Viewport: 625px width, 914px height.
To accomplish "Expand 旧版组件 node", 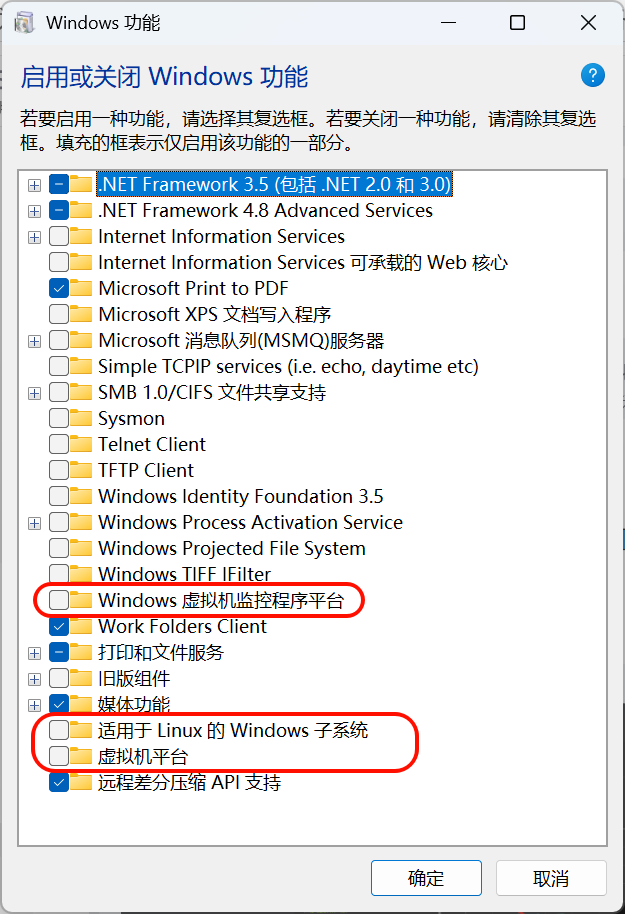I will point(34,679).
